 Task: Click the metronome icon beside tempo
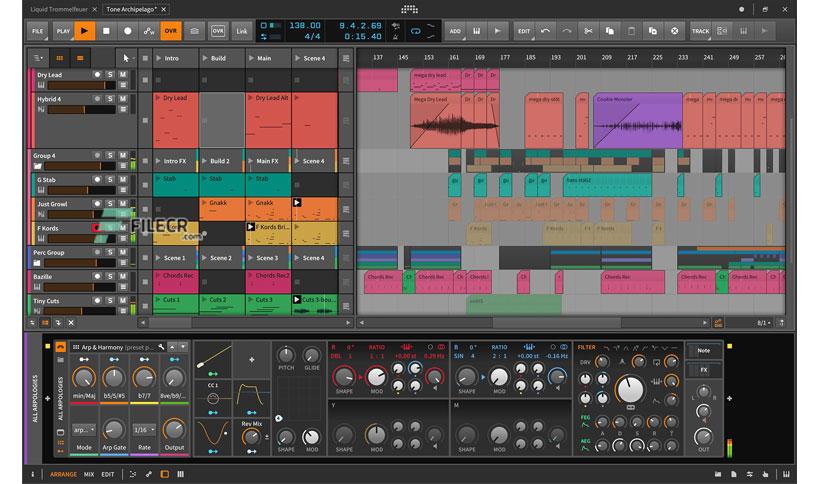pos(396,37)
